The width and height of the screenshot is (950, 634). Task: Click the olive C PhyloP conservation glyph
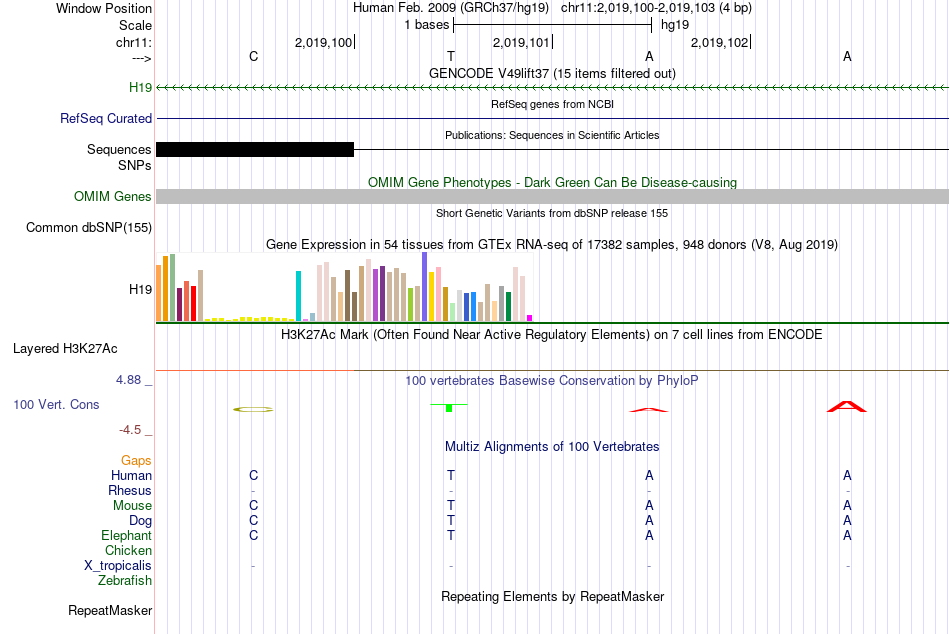[x=253, y=410]
